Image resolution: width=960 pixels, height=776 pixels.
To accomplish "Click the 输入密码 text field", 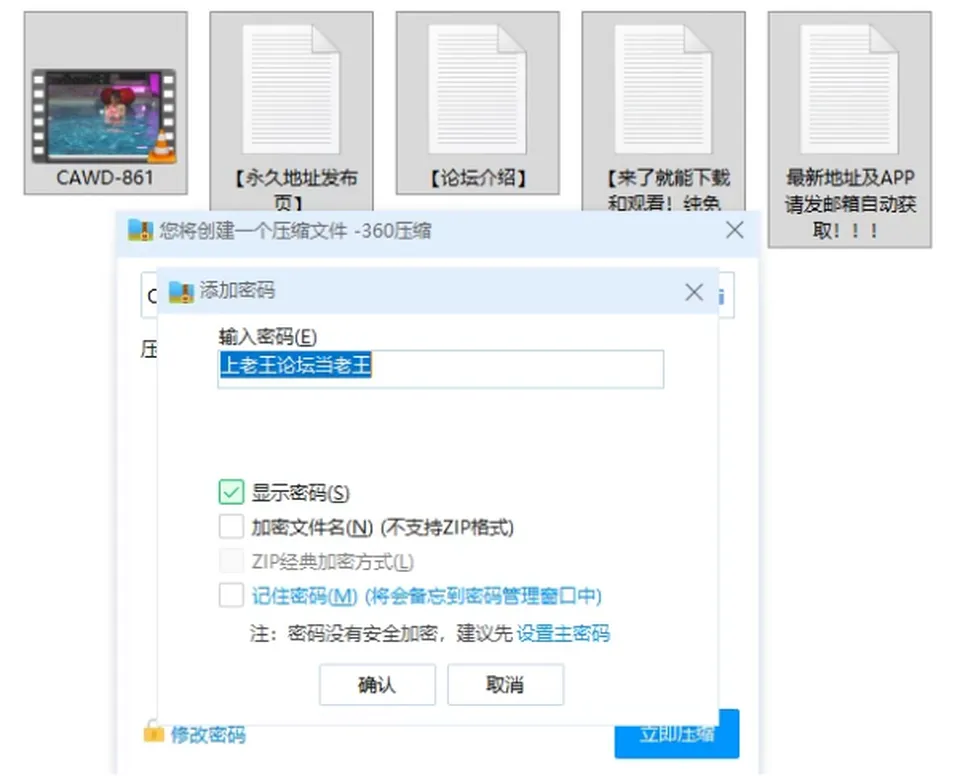I will [x=440, y=369].
